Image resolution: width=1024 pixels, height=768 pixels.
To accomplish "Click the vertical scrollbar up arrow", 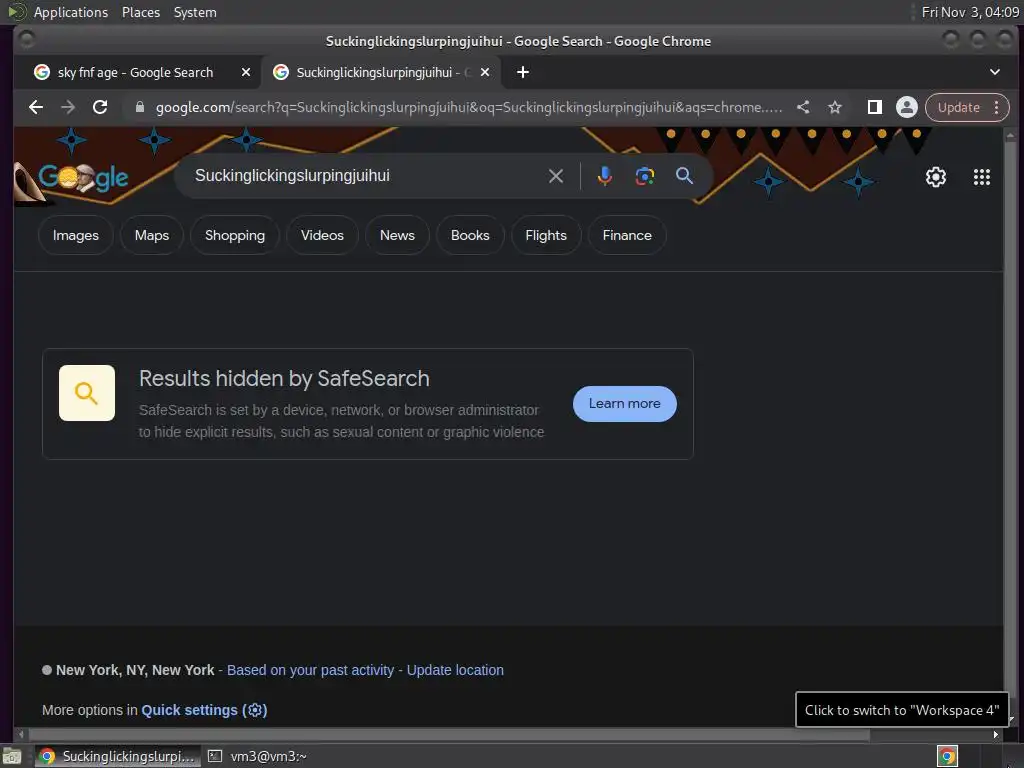I will tap(1010, 136).
